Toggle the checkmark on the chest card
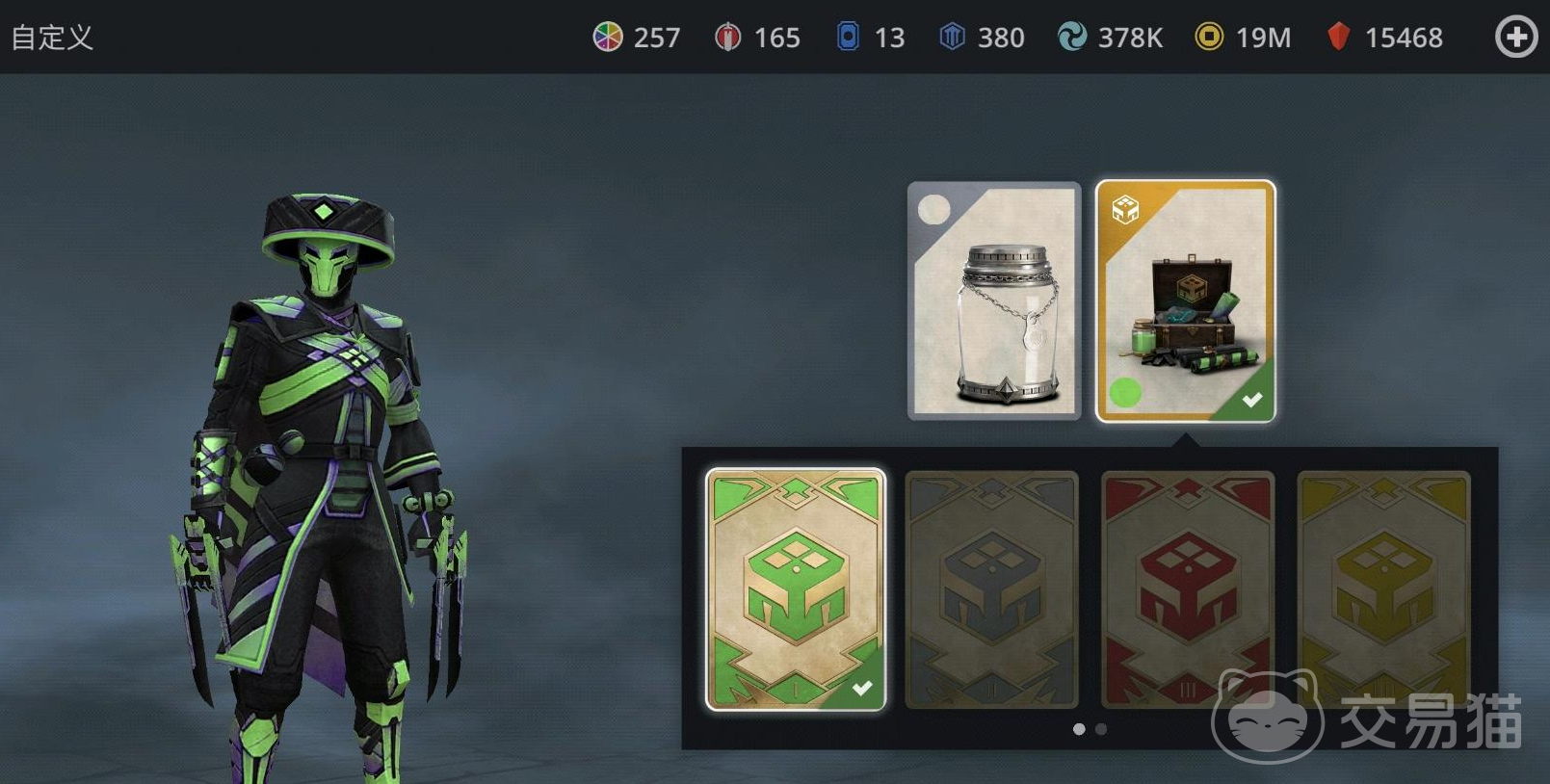This screenshot has width=1550, height=784. pyautogui.click(x=1251, y=399)
